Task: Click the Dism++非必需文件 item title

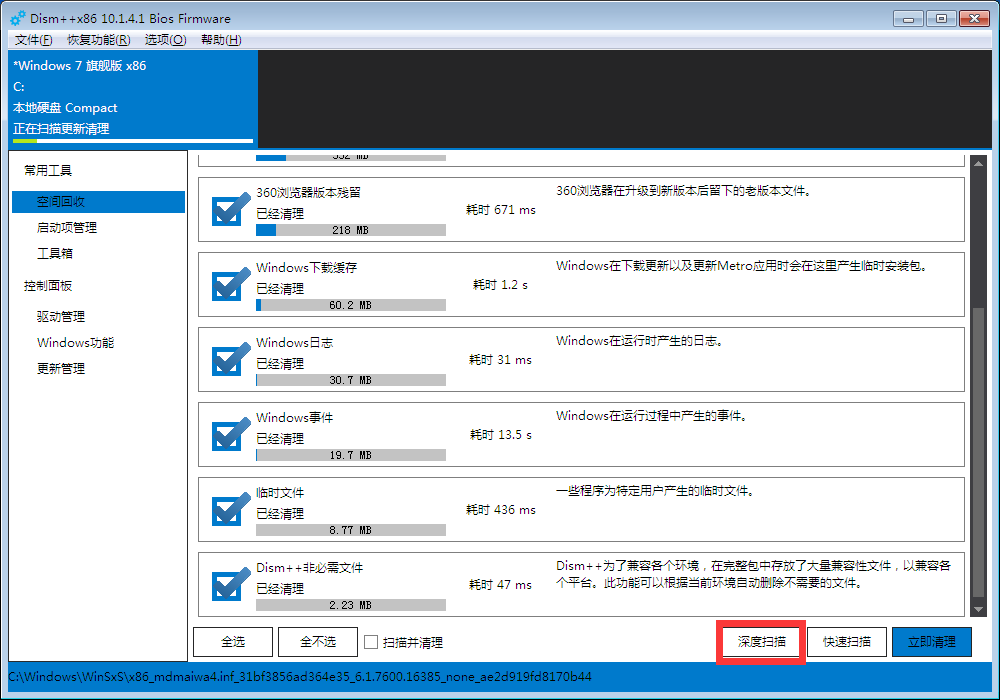Action: pyautogui.click(x=309, y=568)
